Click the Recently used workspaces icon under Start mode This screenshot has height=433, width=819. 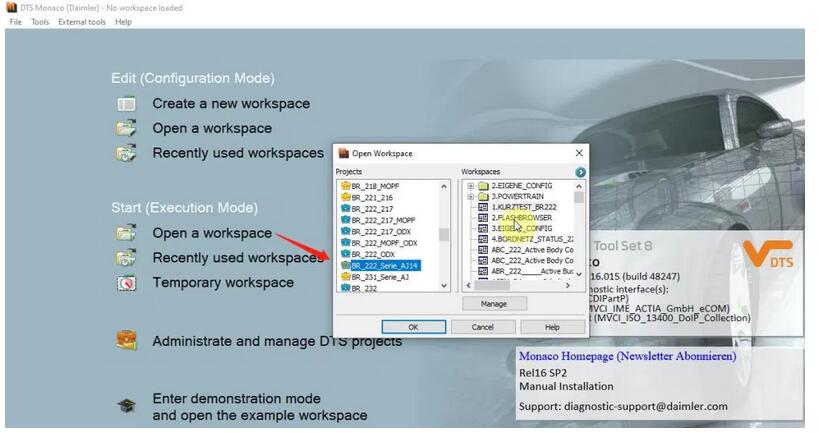[126, 258]
